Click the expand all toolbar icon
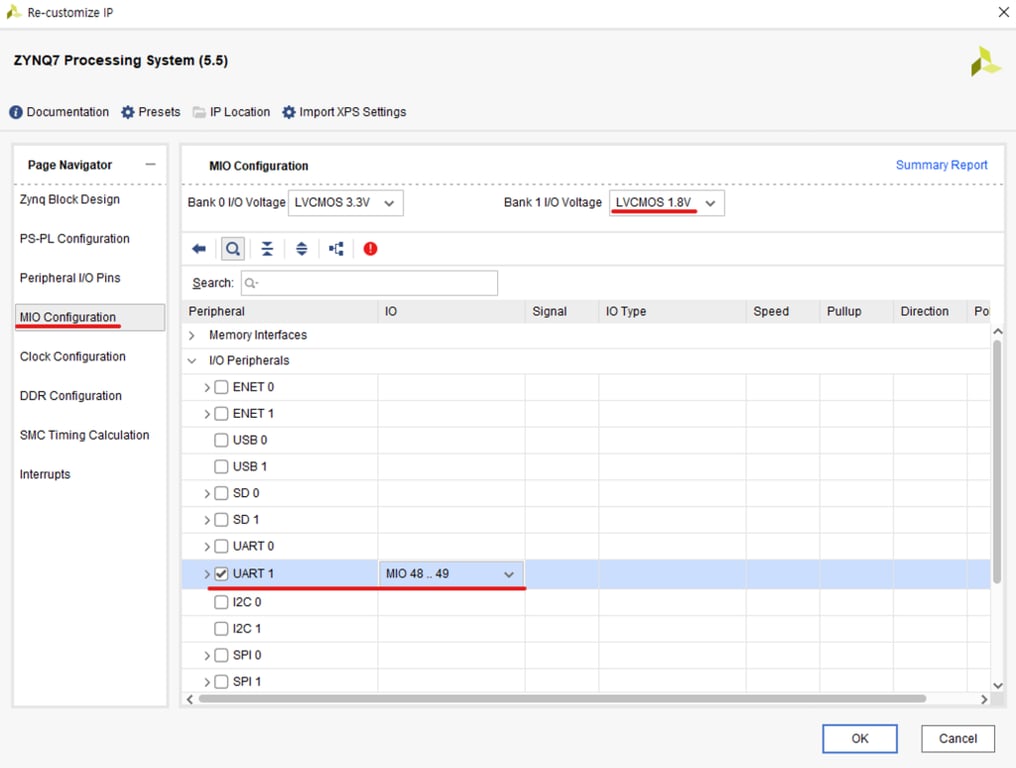 coord(301,249)
